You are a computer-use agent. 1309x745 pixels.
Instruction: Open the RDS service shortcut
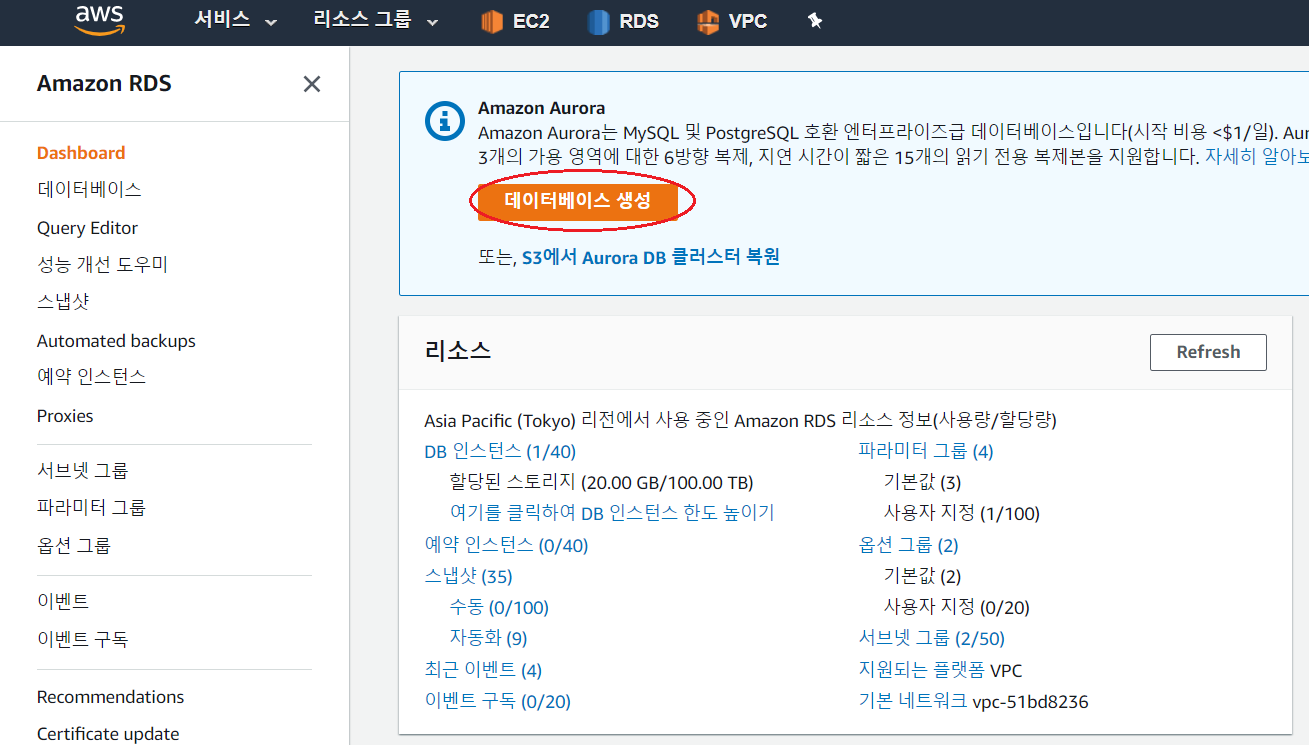coord(622,21)
